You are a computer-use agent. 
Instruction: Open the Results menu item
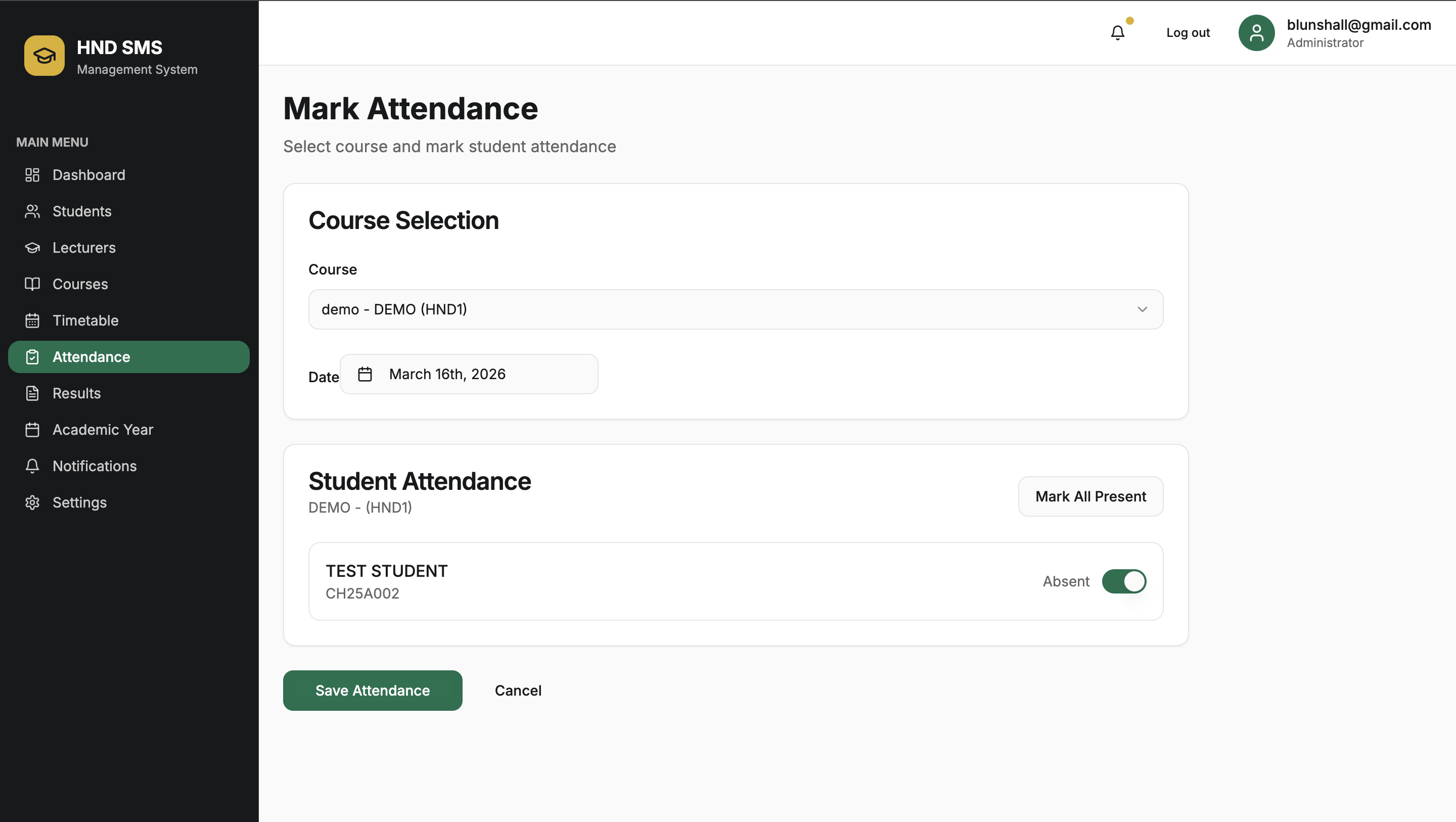(77, 393)
